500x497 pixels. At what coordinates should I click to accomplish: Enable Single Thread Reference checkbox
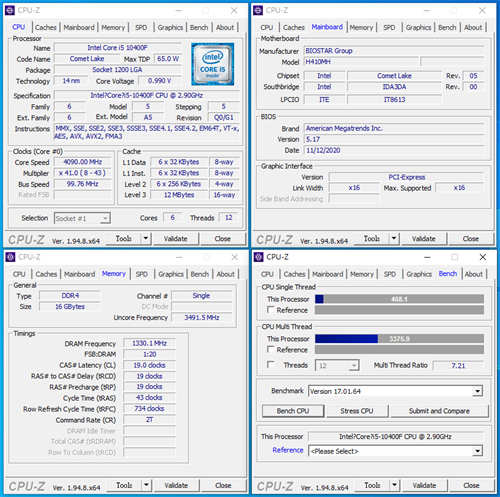click(271, 310)
